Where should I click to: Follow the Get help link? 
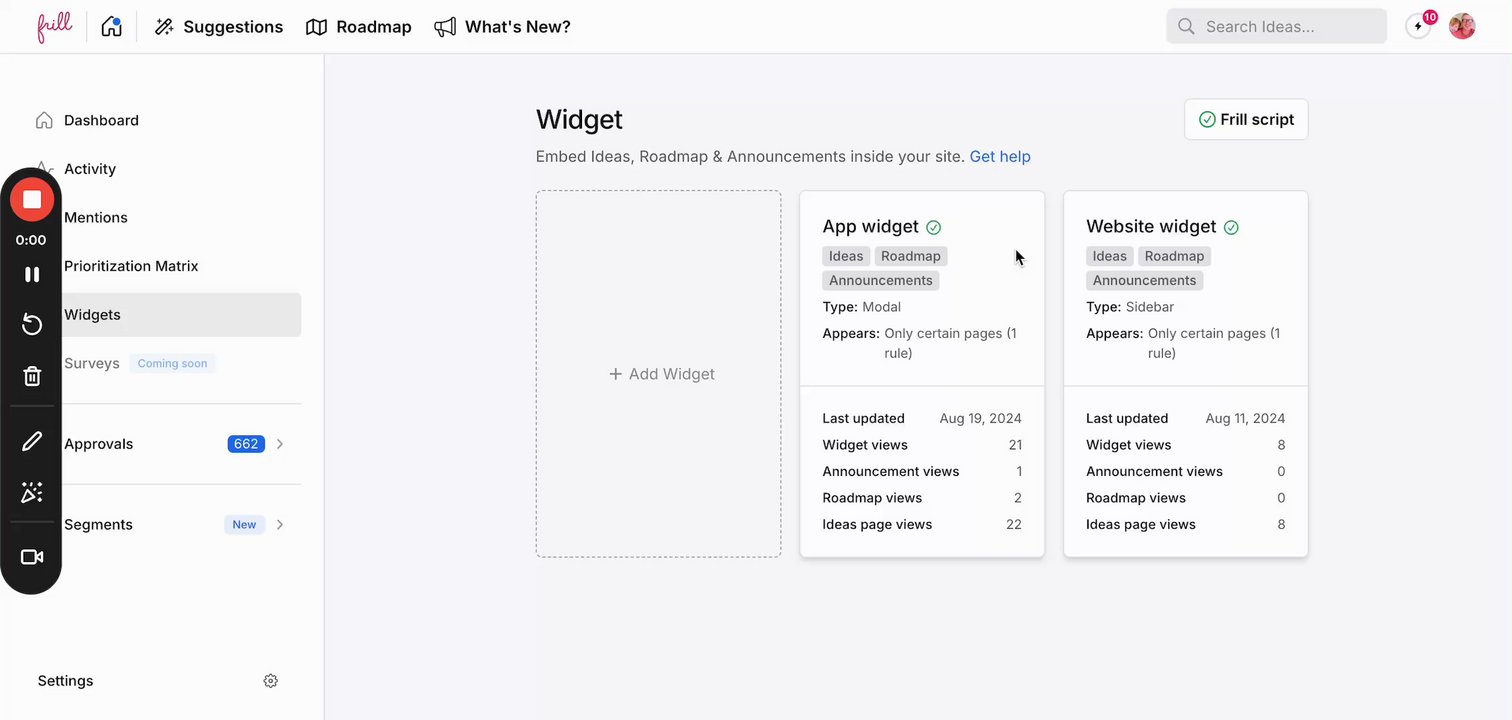[1000, 157]
